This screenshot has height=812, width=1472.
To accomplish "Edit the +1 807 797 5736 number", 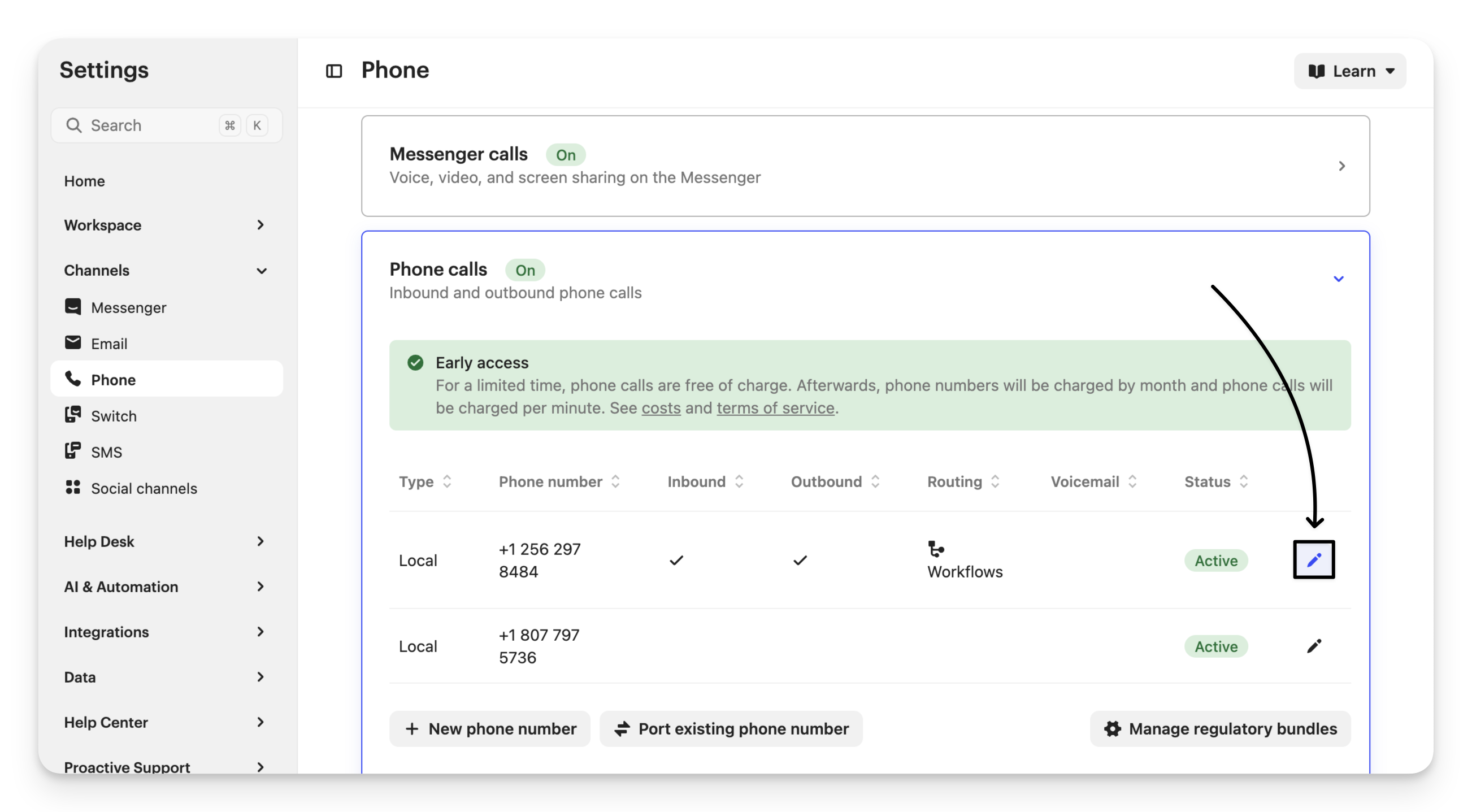I will [1314, 646].
